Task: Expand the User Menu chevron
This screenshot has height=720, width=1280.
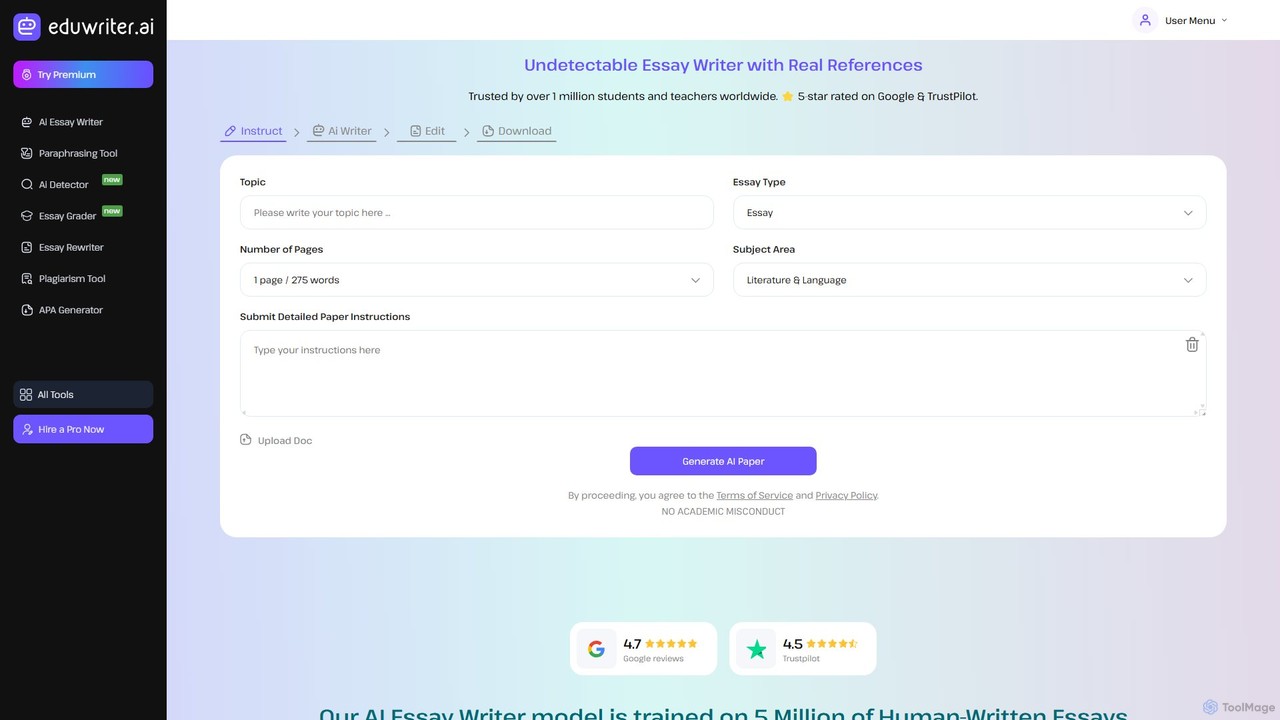Action: coord(1224,20)
